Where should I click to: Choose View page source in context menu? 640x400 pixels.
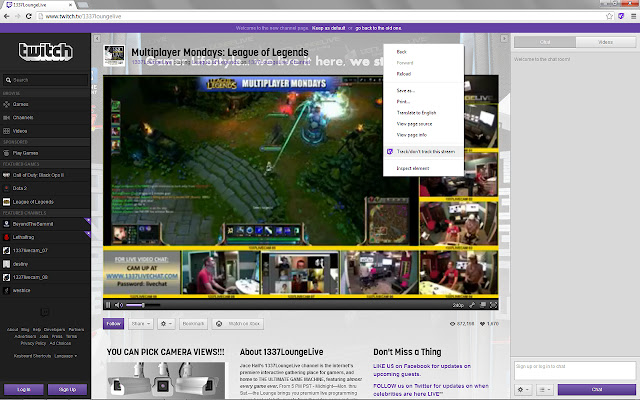[423, 124]
